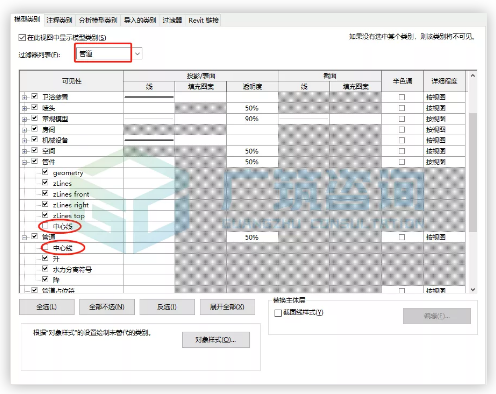496x394 pixels.
Task: Select the 模型类别 tab
Action: pos(27,19)
